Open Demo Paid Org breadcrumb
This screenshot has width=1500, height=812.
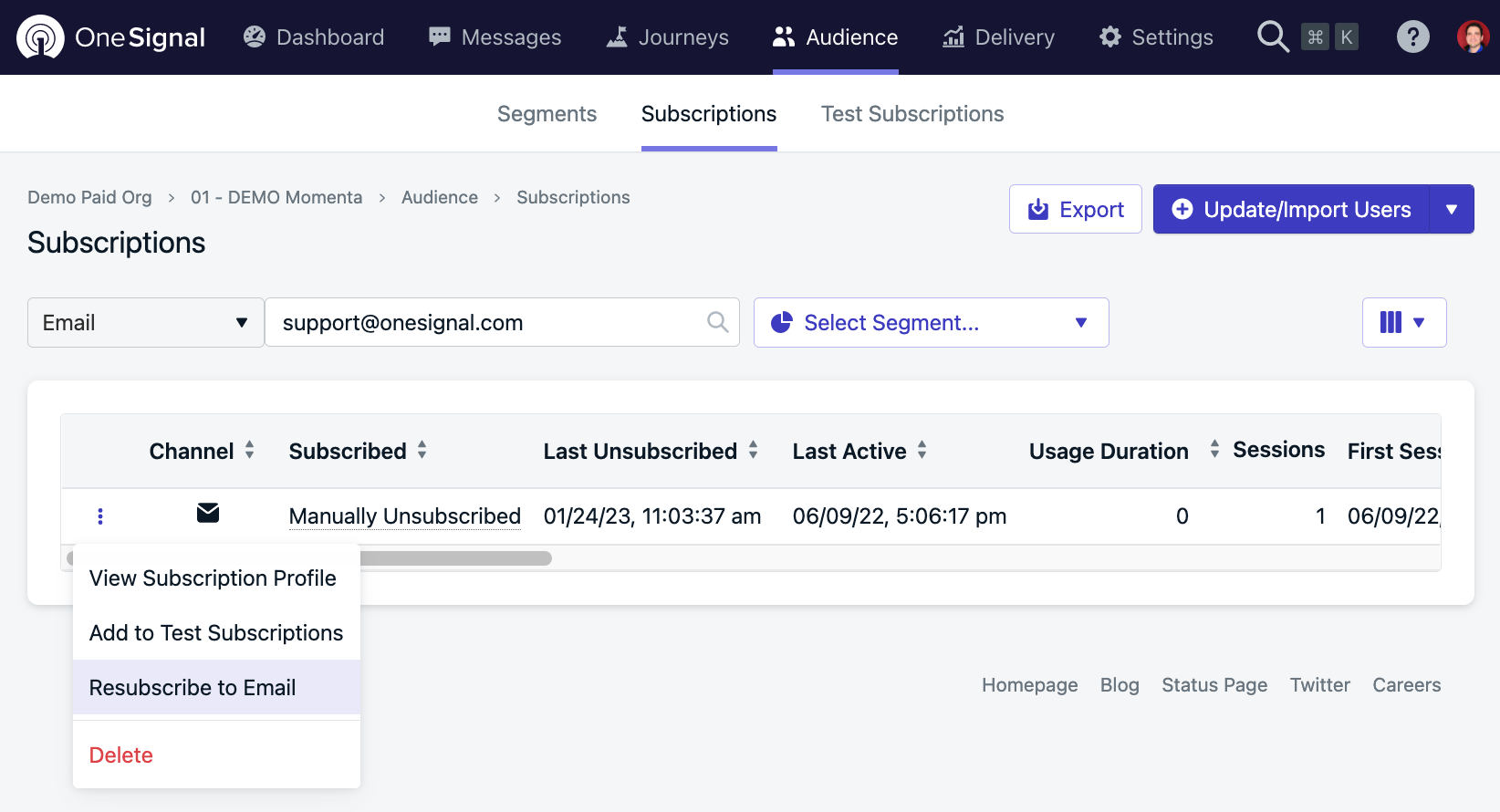[89, 197]
